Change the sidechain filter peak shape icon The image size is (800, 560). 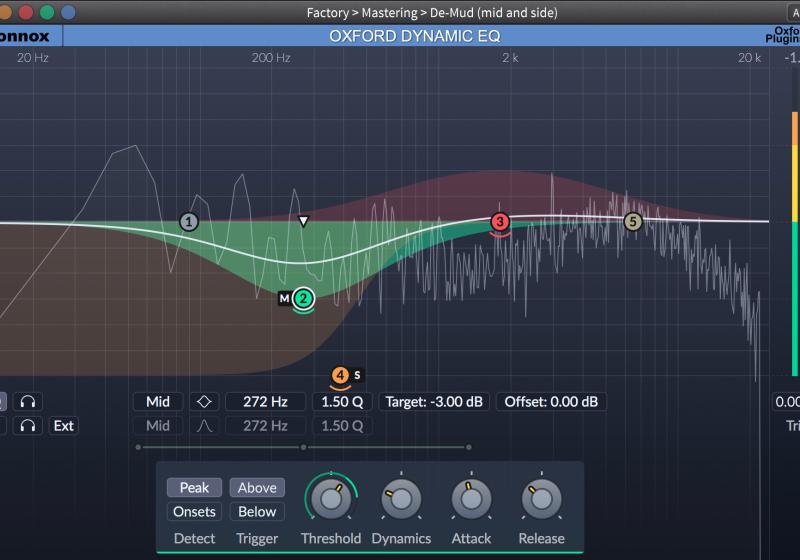click(204, 426)
